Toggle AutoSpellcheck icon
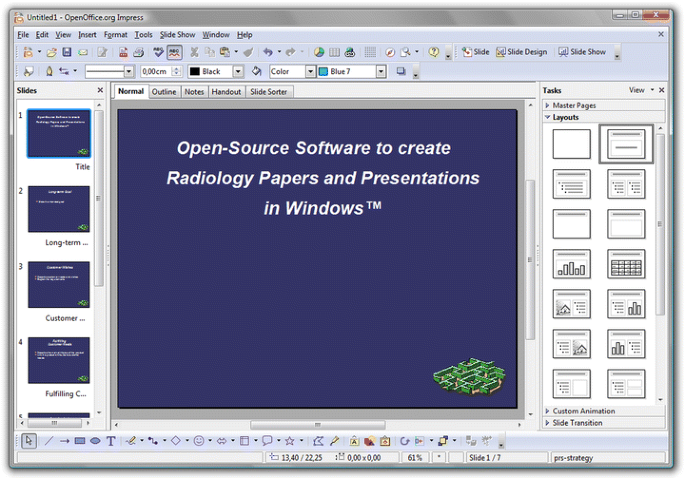 coord(174,52)
